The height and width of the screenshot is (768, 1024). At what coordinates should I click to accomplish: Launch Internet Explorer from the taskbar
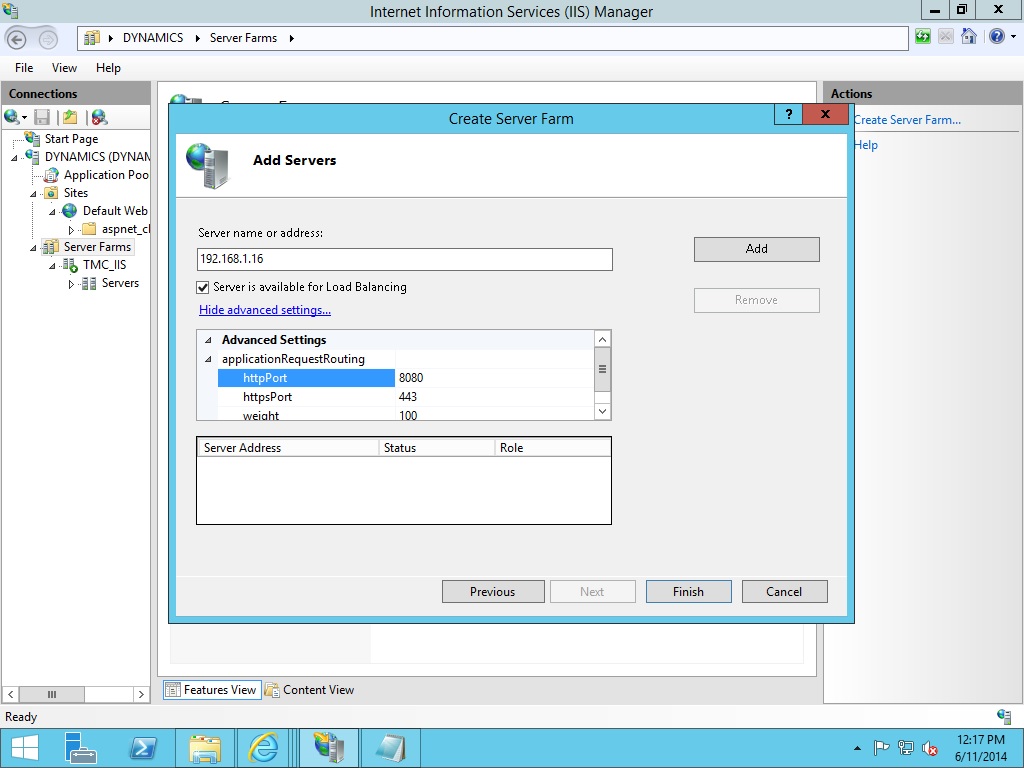(x=266, y=747)
